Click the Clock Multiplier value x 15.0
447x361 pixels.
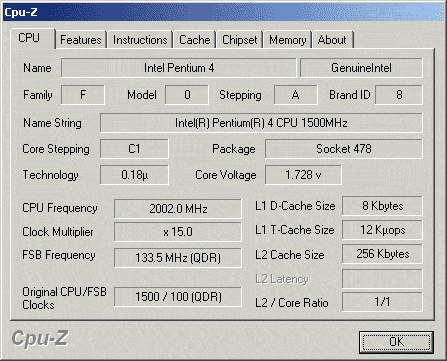click(178, 232)
